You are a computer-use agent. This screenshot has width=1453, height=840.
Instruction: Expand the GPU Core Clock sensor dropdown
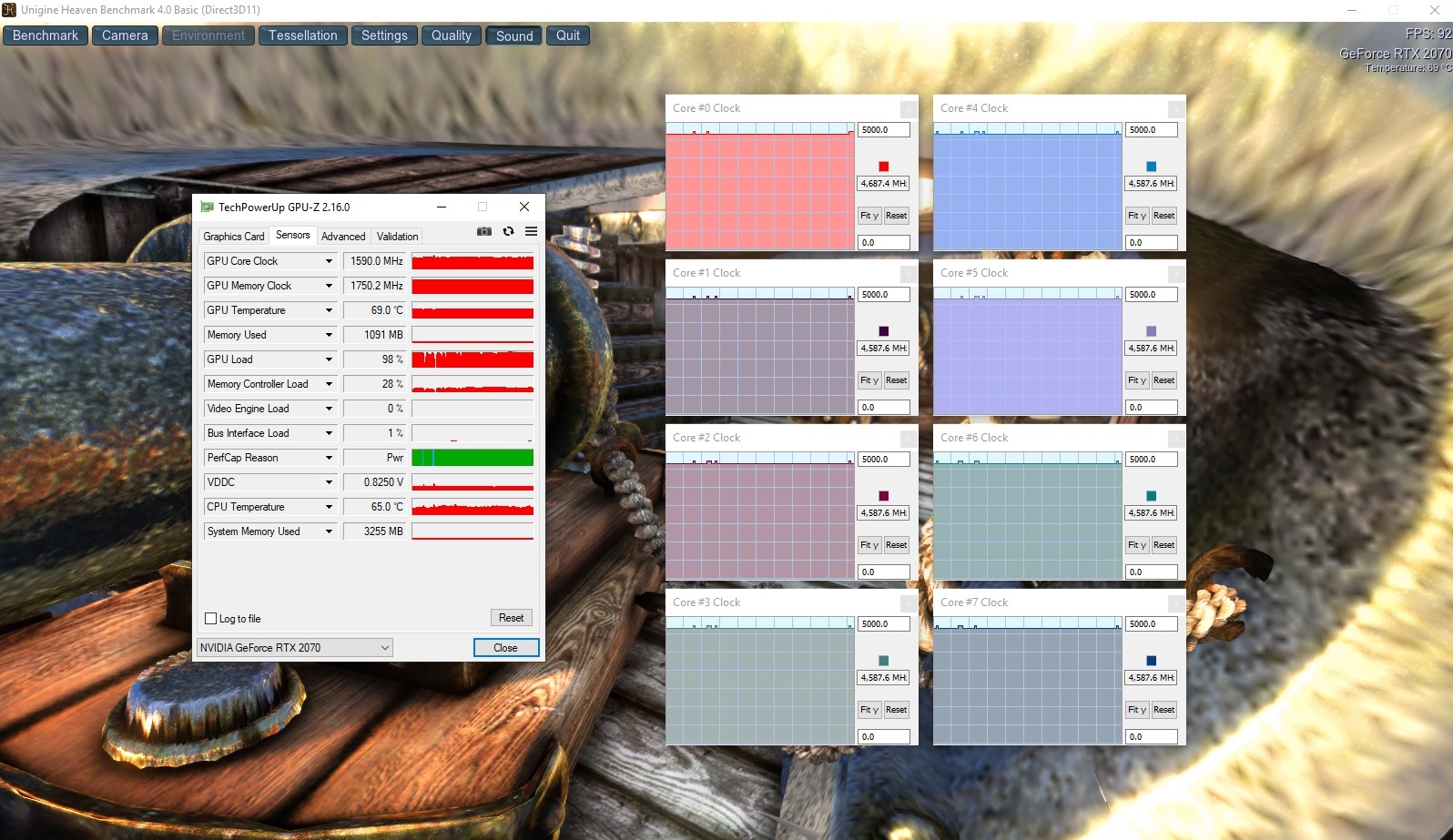pos(329,261)
